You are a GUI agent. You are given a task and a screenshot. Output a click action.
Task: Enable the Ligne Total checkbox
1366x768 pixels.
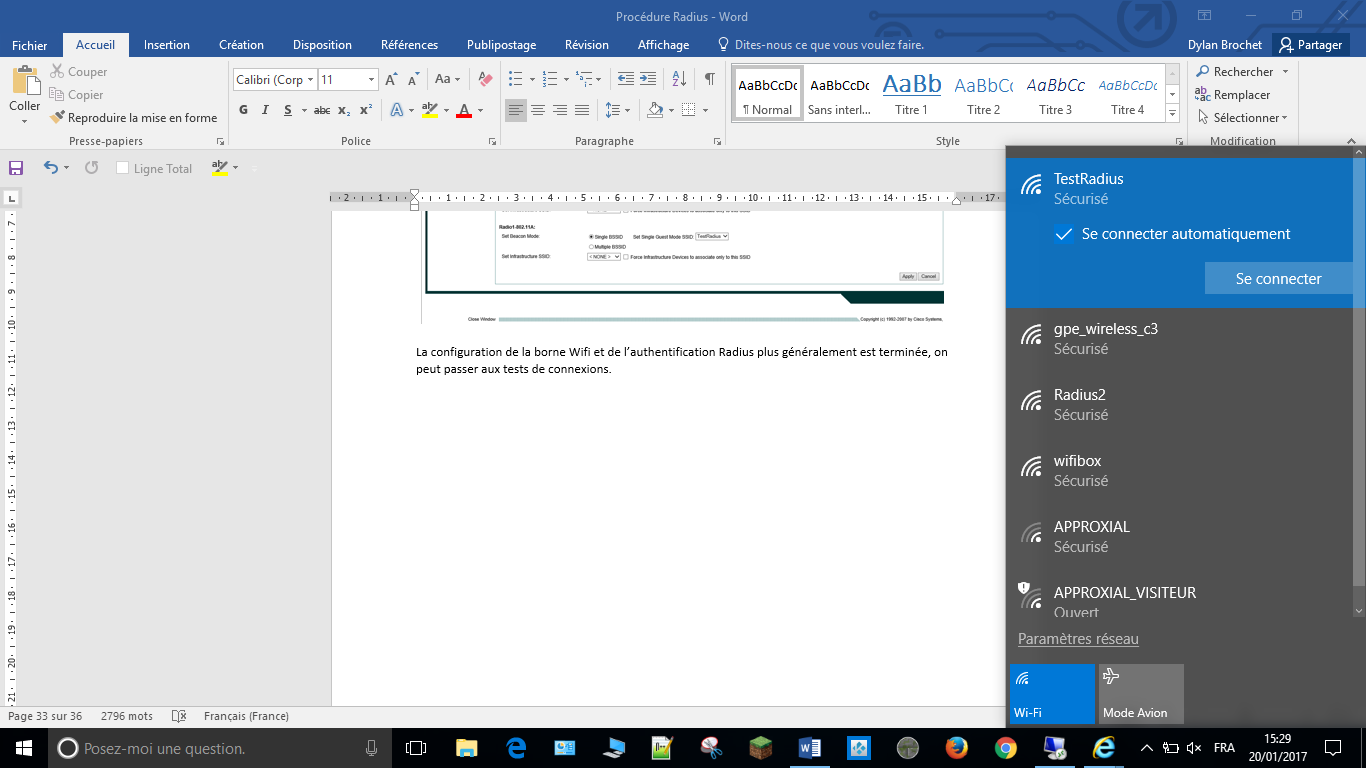click(123, 169)
